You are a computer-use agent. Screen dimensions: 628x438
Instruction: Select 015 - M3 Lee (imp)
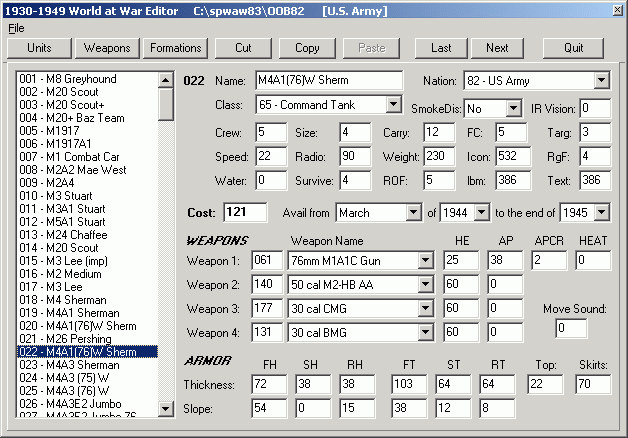click(87, 261)
